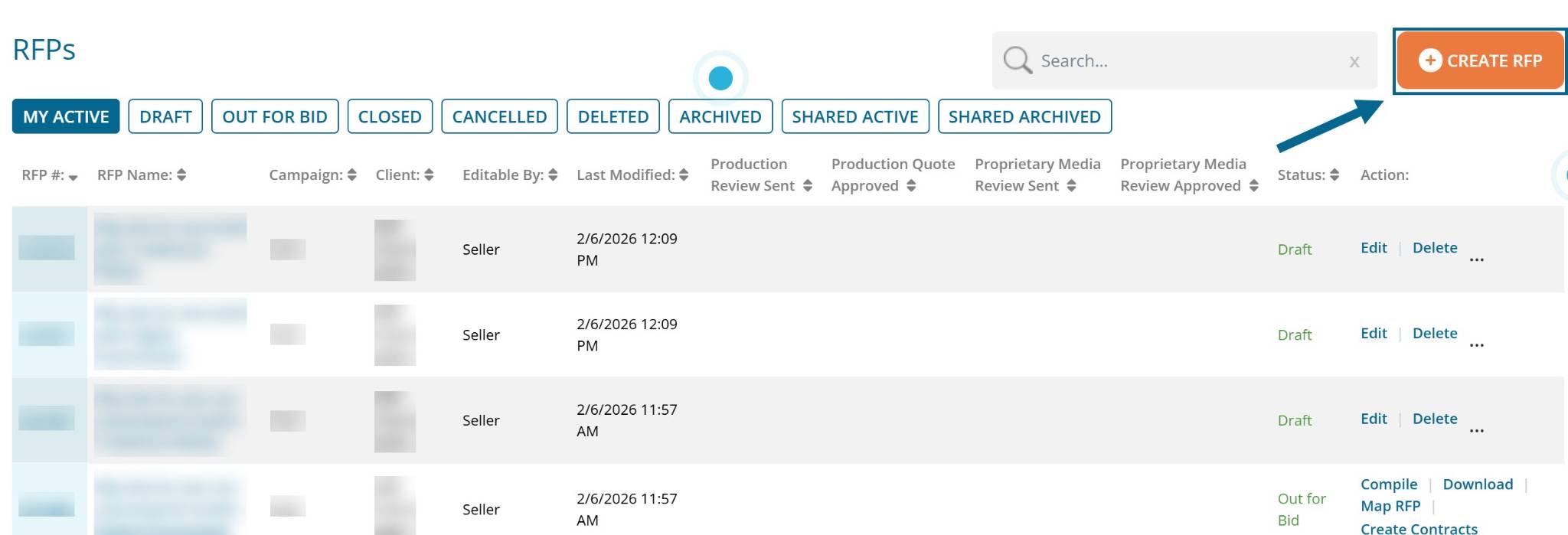Sort the Campaign column
The image size is (1568, 535).
coord(351,175)
